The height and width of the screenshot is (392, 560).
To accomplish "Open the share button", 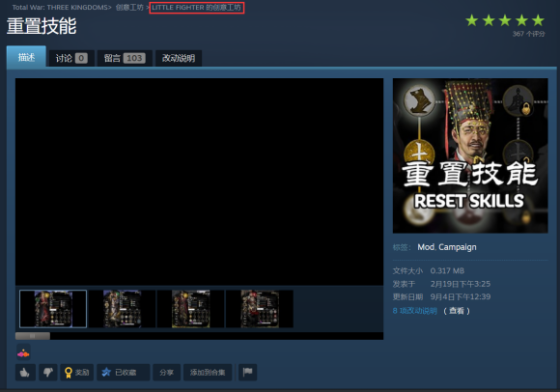I will click(x=166, y=373).
